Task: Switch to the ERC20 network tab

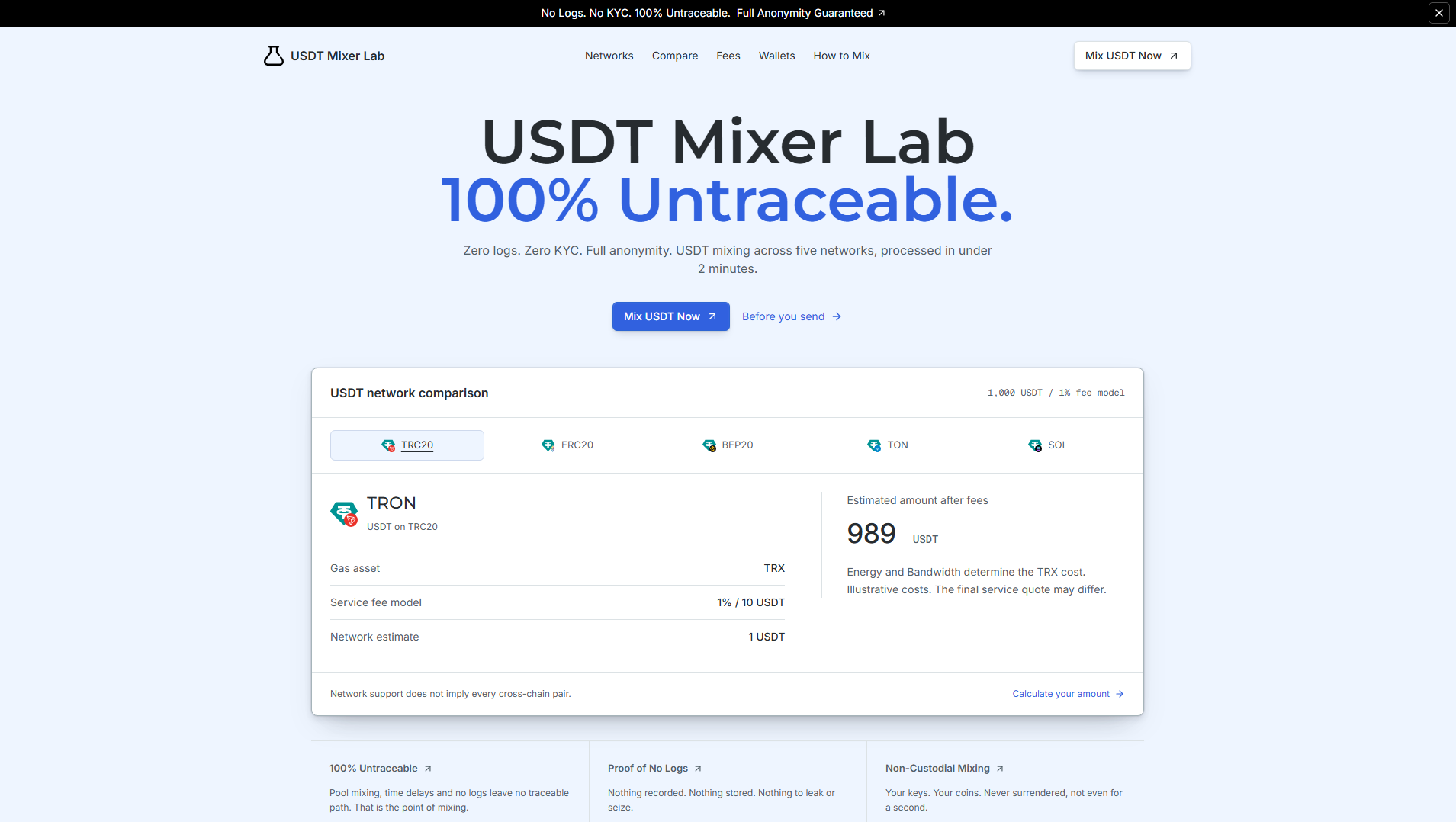Action: [567, 445]
